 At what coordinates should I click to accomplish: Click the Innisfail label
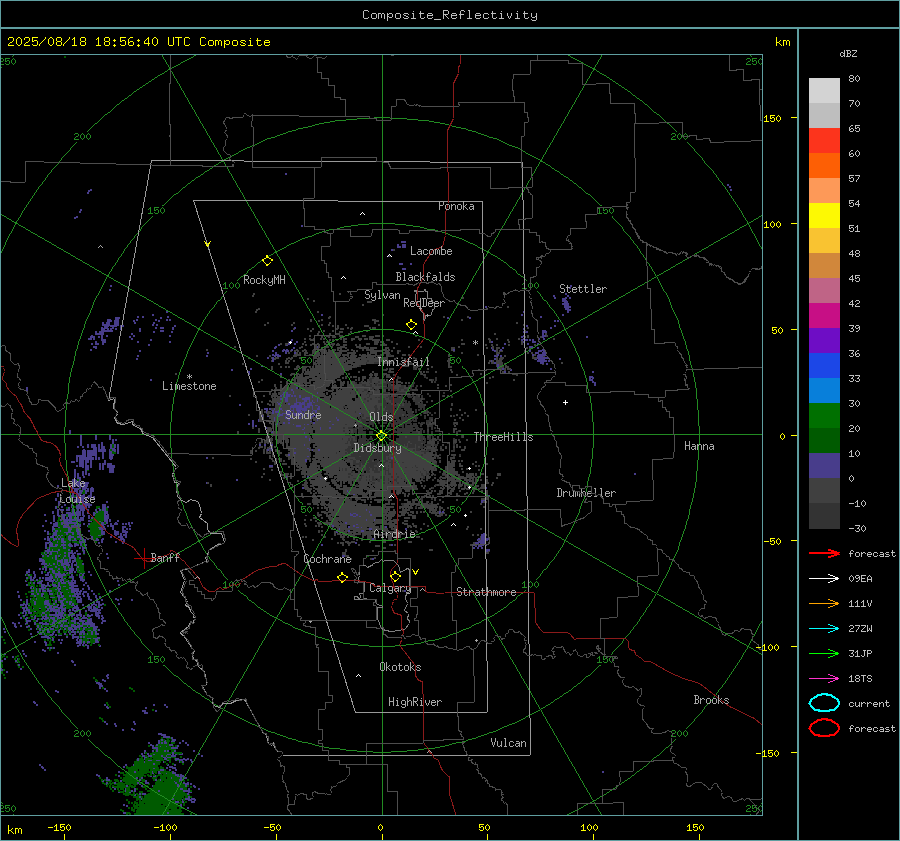pyautogui.click(x=403, y=362)
